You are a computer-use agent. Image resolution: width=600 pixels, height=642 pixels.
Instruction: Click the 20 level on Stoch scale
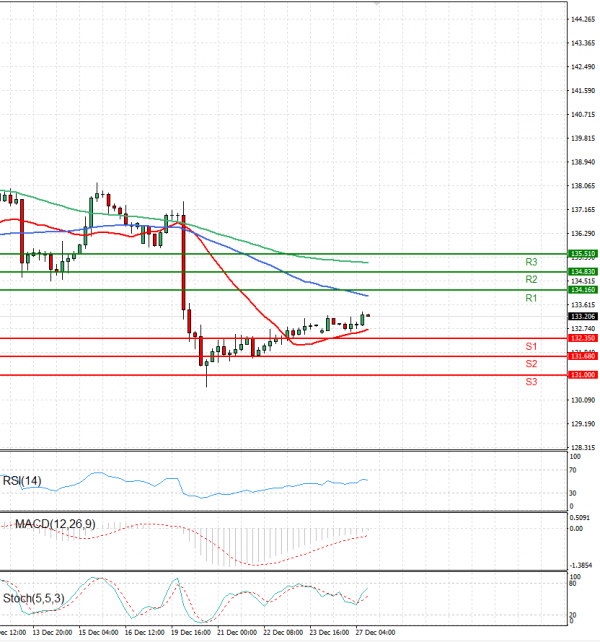(573, 615)
